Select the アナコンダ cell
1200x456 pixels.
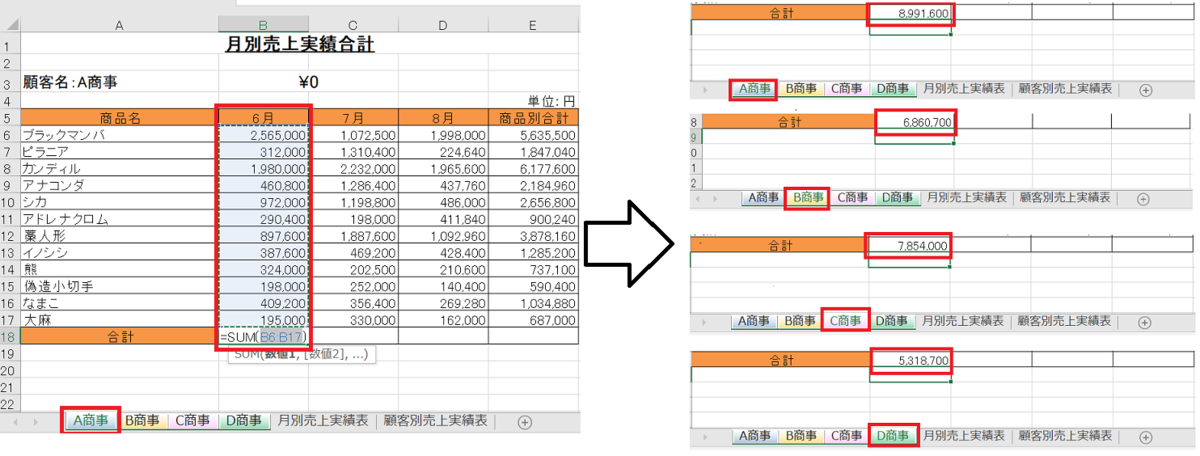[119, 186]
